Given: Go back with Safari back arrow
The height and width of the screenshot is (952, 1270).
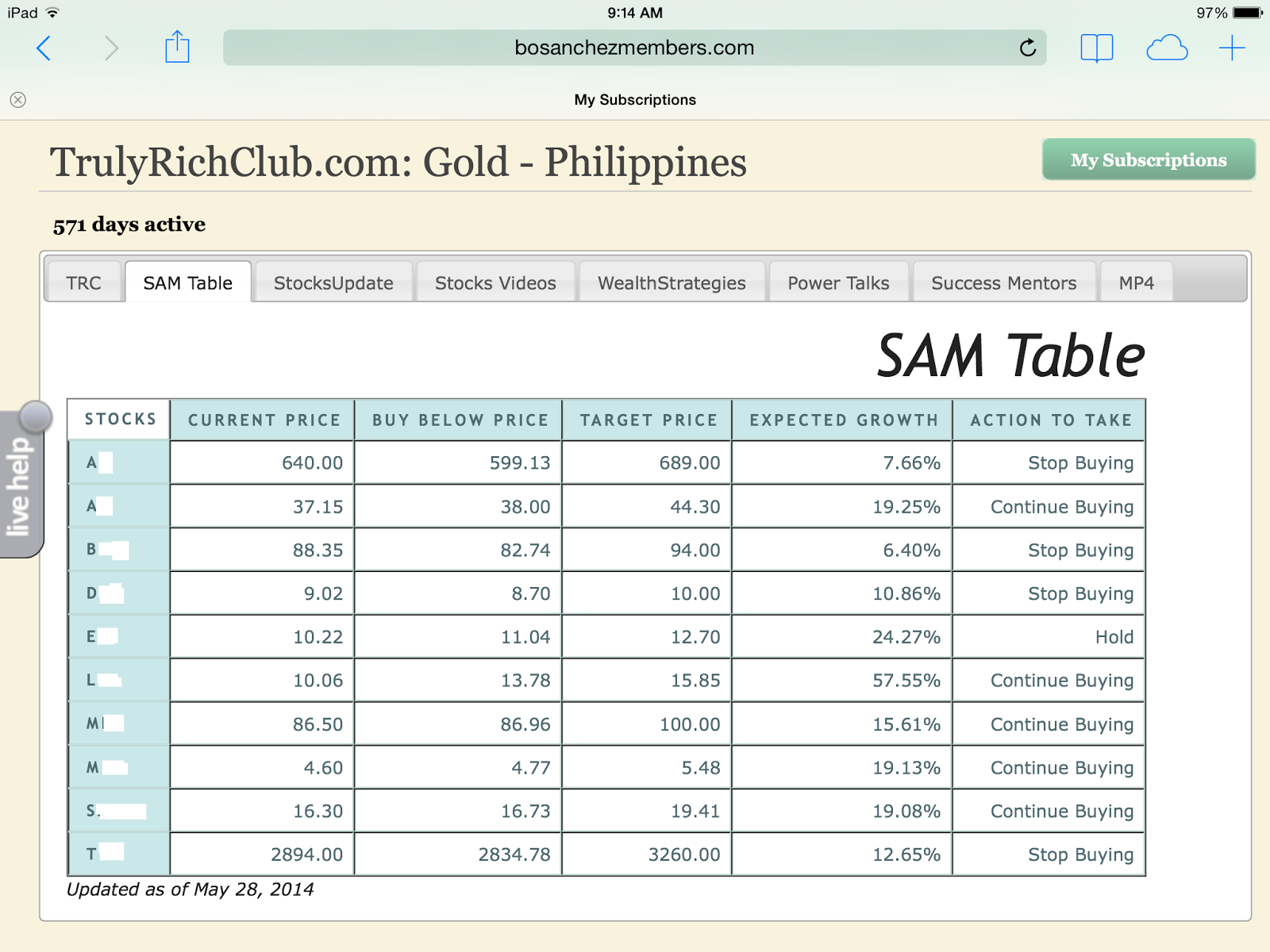Looking at the screenshot, I should pyautogui.click(x=44, y=48).
